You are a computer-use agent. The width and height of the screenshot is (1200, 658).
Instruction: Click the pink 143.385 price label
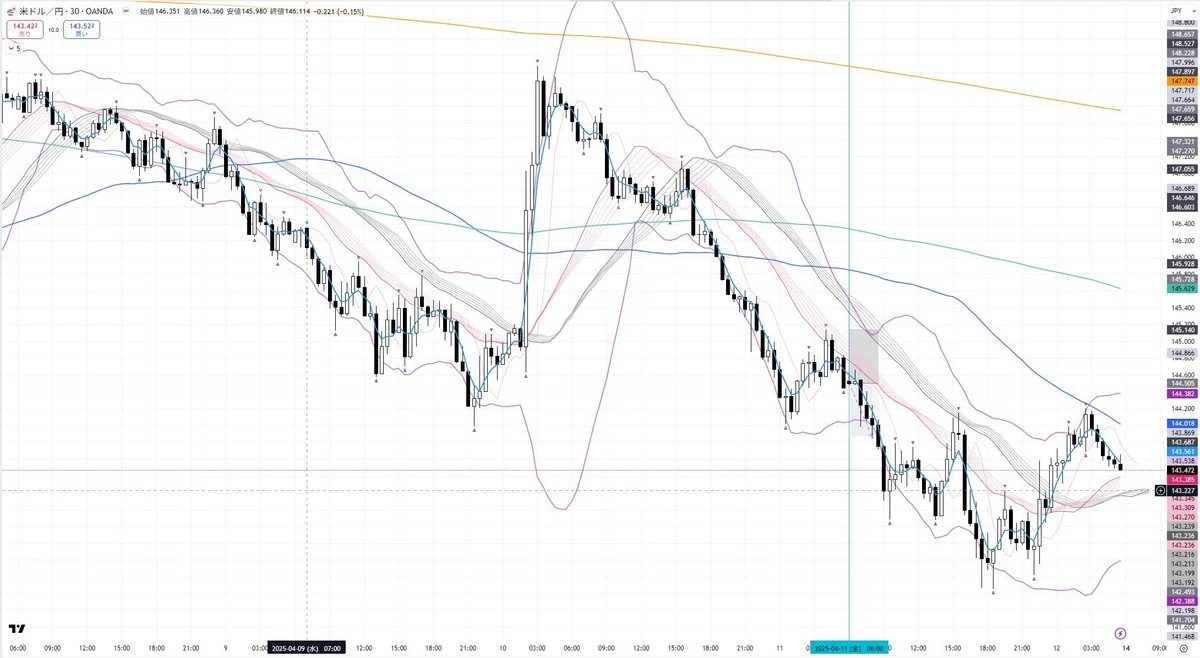pyautogui.click(x=1182, y=480)
